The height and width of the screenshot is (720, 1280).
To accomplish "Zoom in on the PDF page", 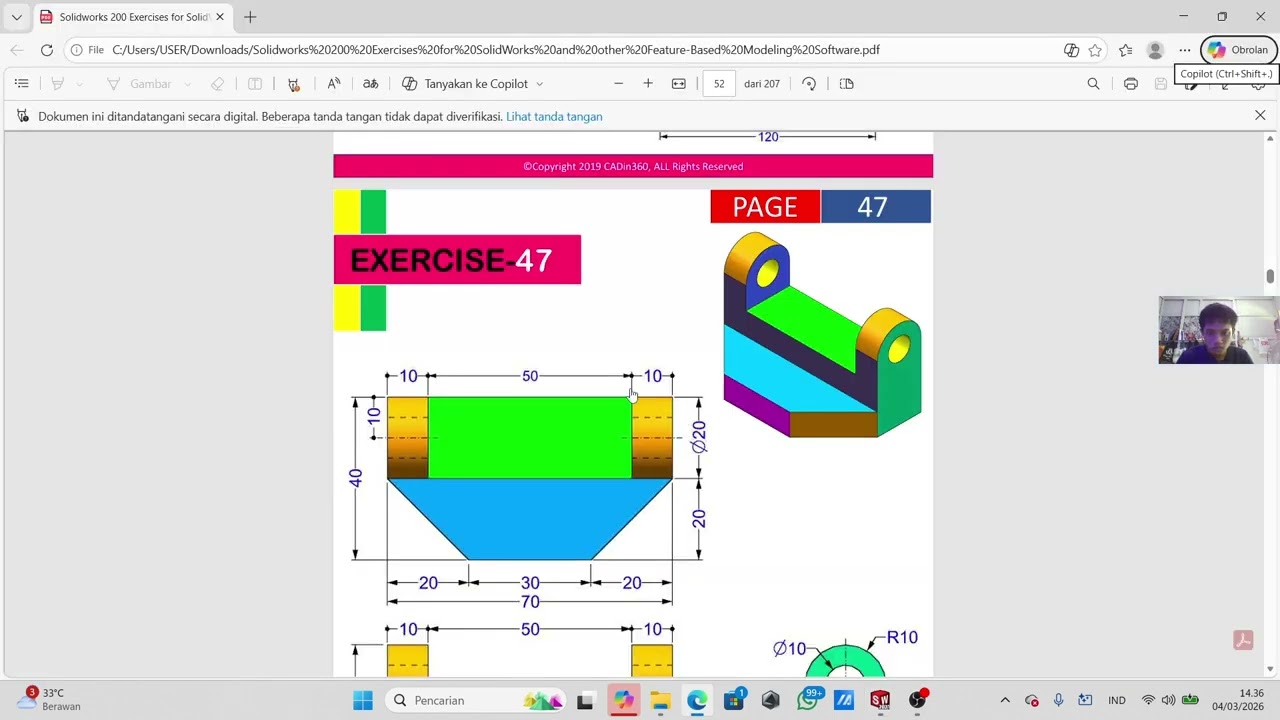I will [x=648, y=84].
